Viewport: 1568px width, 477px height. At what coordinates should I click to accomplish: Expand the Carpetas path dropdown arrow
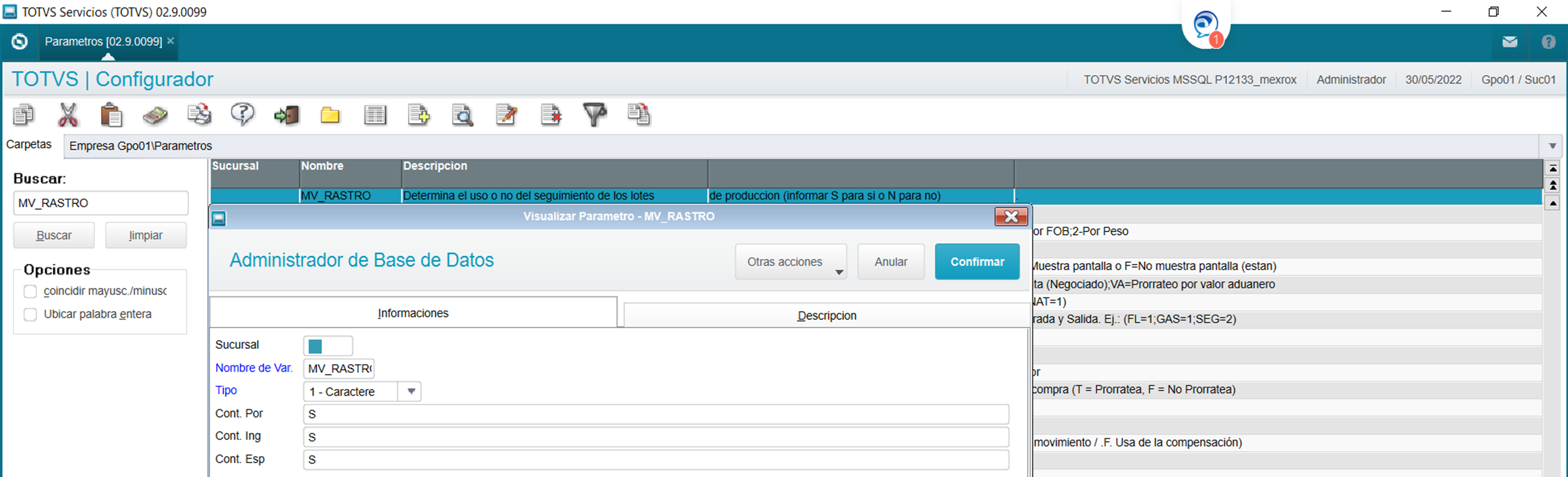point(1553,146)
